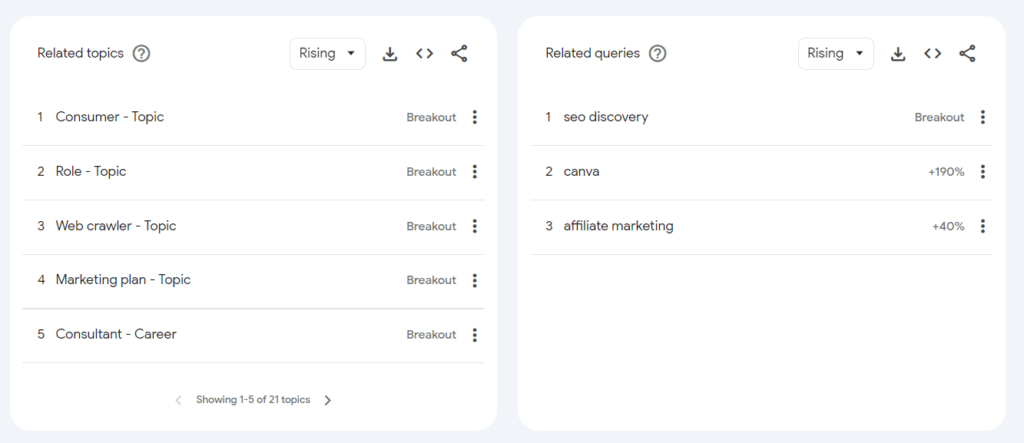Share the Related topics card
Screen dimensions: 1024x443
pyautogui.click(x=459, y=54)
